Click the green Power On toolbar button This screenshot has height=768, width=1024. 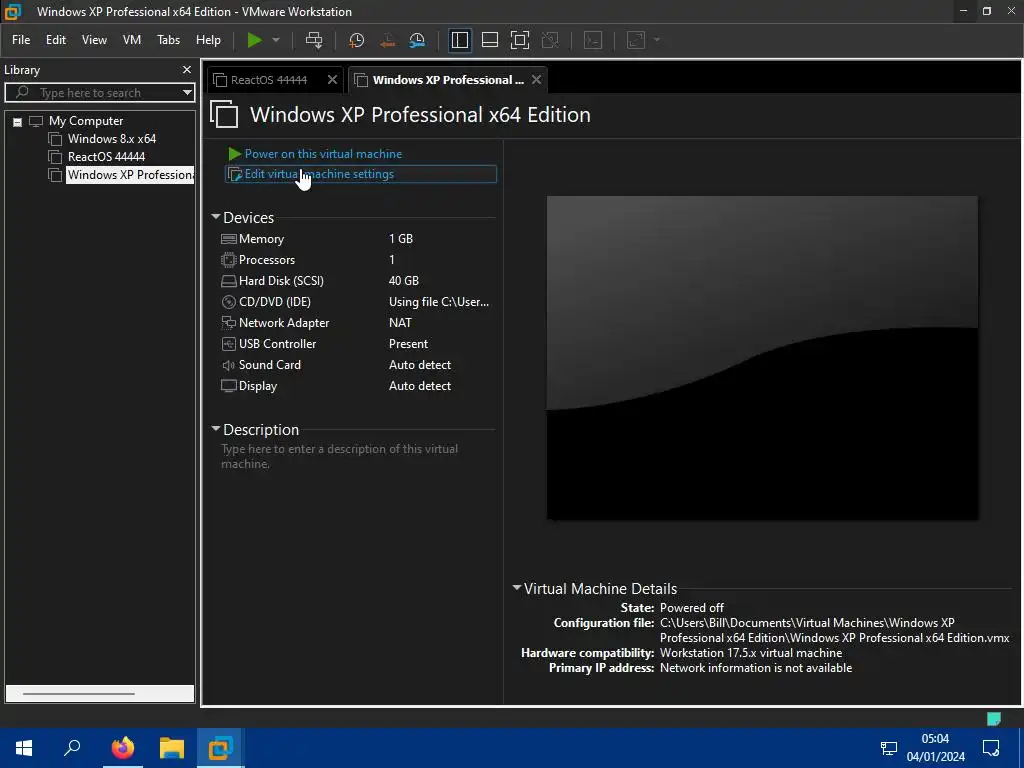(254, 40)
